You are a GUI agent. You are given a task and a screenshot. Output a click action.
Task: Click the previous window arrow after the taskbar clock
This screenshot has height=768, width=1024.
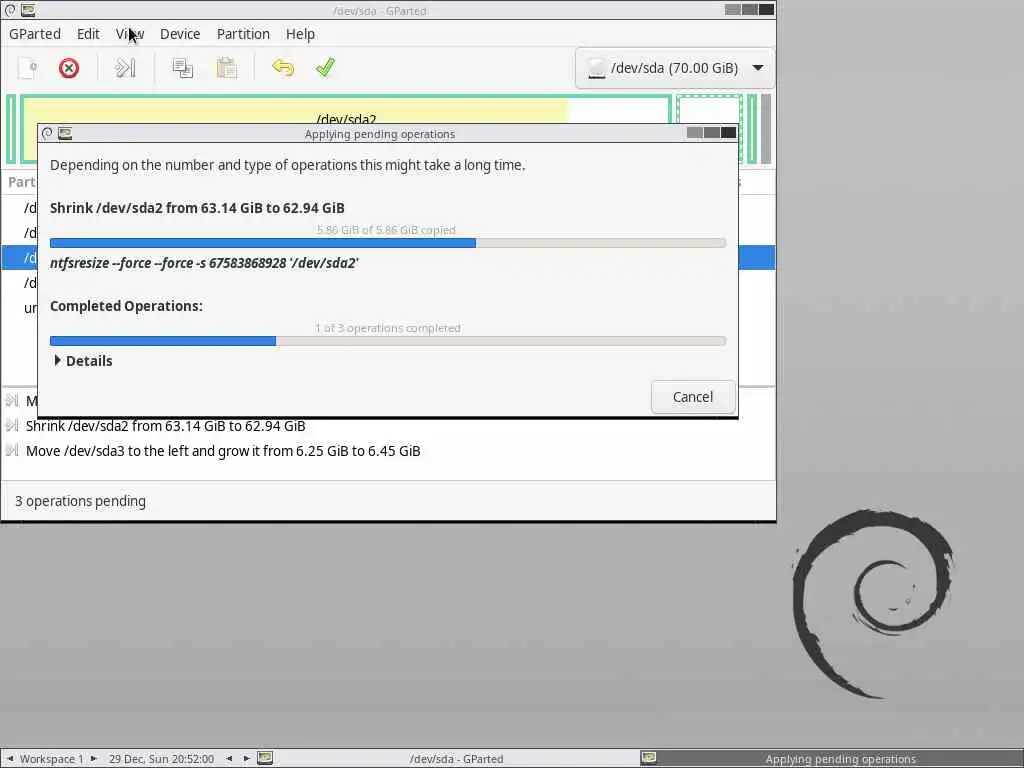click(229, 759)
